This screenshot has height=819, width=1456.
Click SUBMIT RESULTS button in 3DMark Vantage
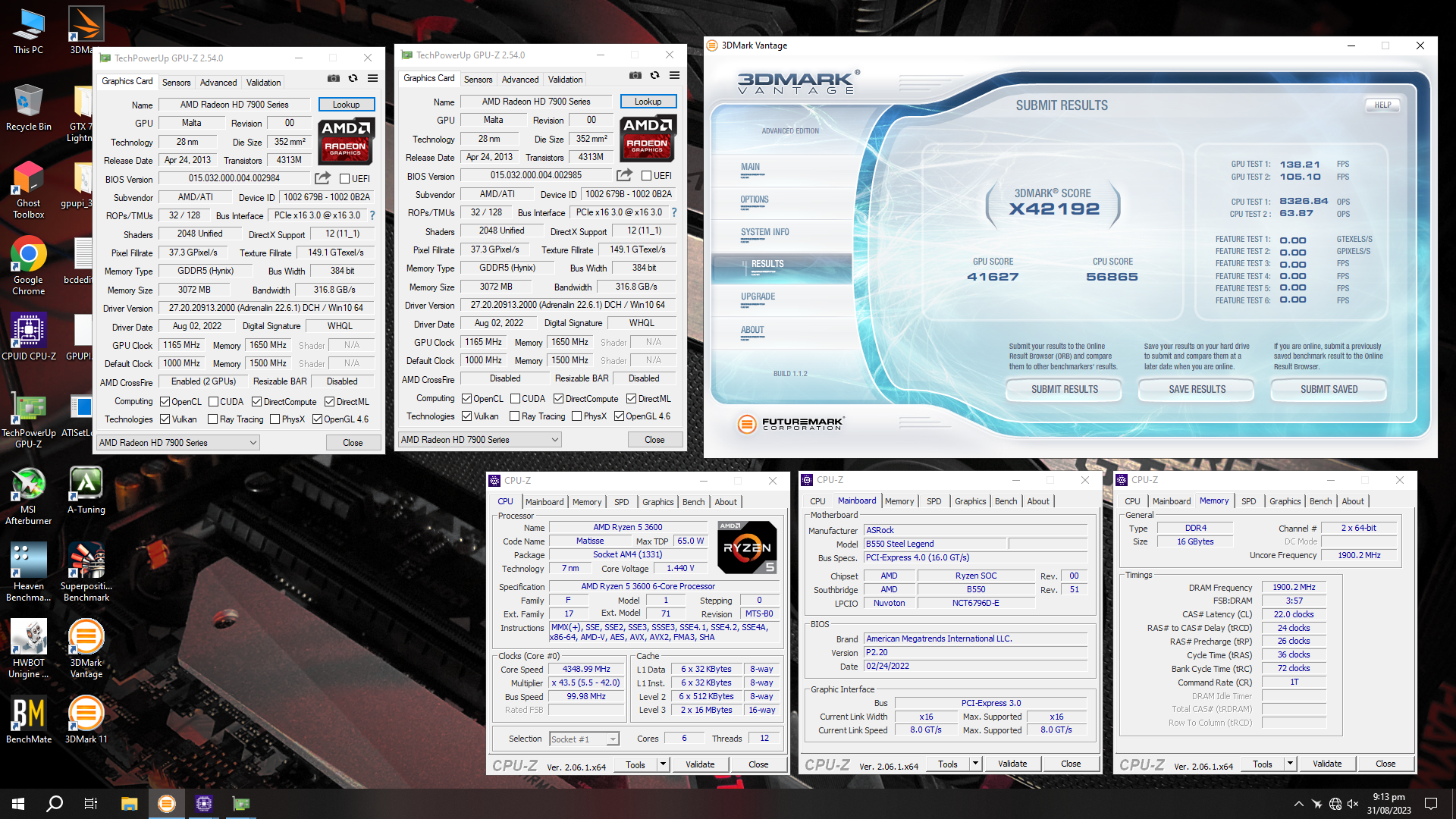coord(1064,389)
